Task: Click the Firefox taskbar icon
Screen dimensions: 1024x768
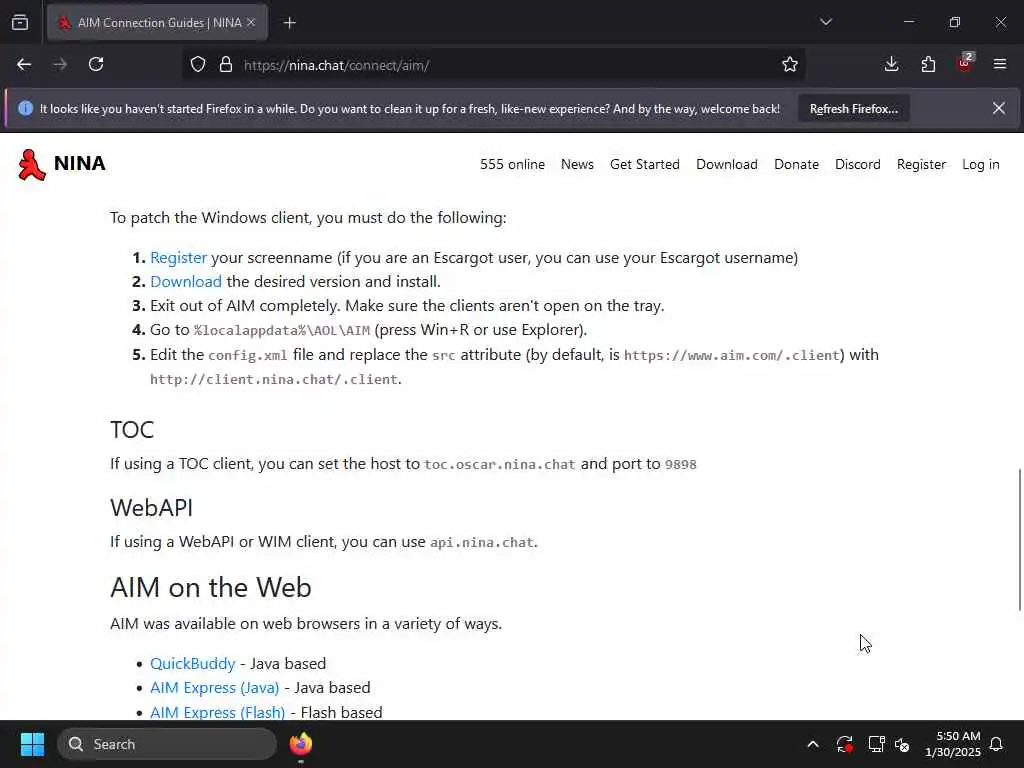Action: 300,744
